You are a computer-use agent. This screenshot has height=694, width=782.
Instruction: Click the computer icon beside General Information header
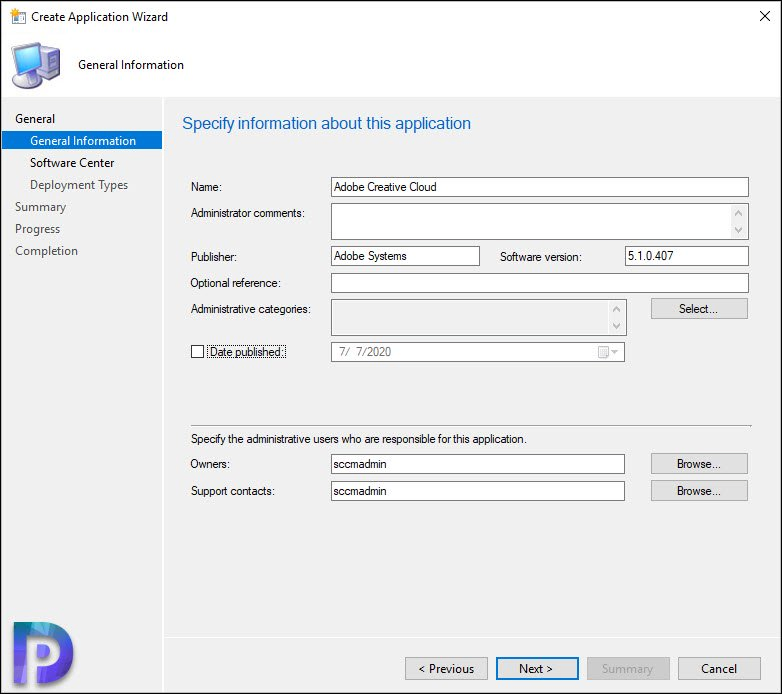(36, 65)
